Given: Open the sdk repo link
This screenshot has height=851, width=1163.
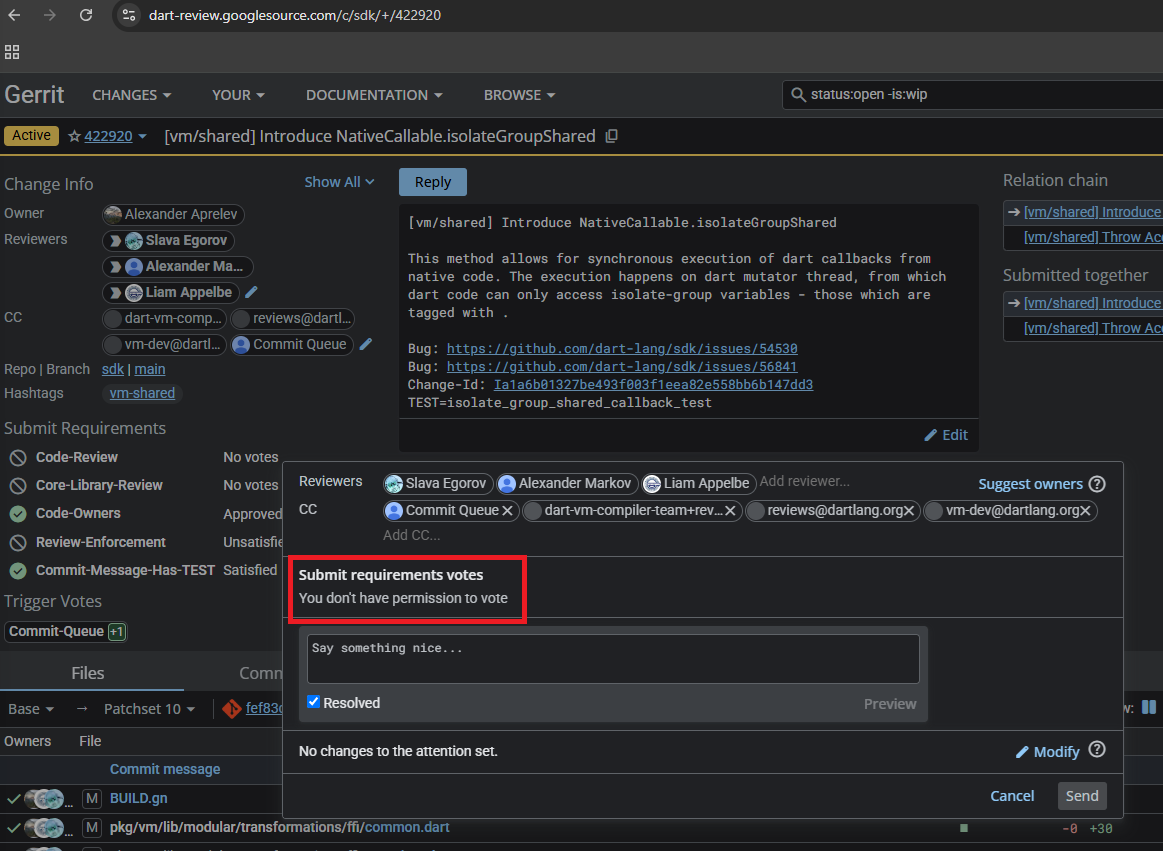Looking at the screenshot, I should pyautogui.click(x=113, y=369).
